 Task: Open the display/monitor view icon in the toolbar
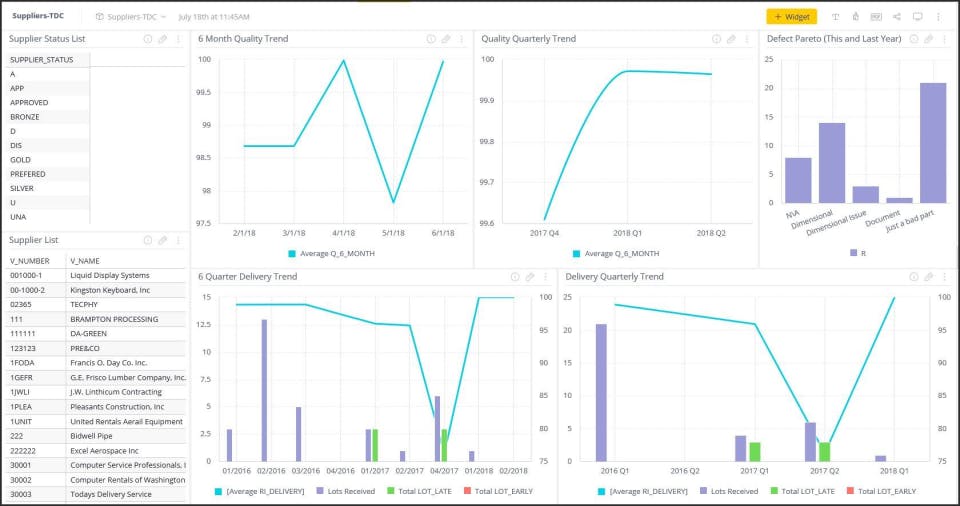tap(917, 17)
